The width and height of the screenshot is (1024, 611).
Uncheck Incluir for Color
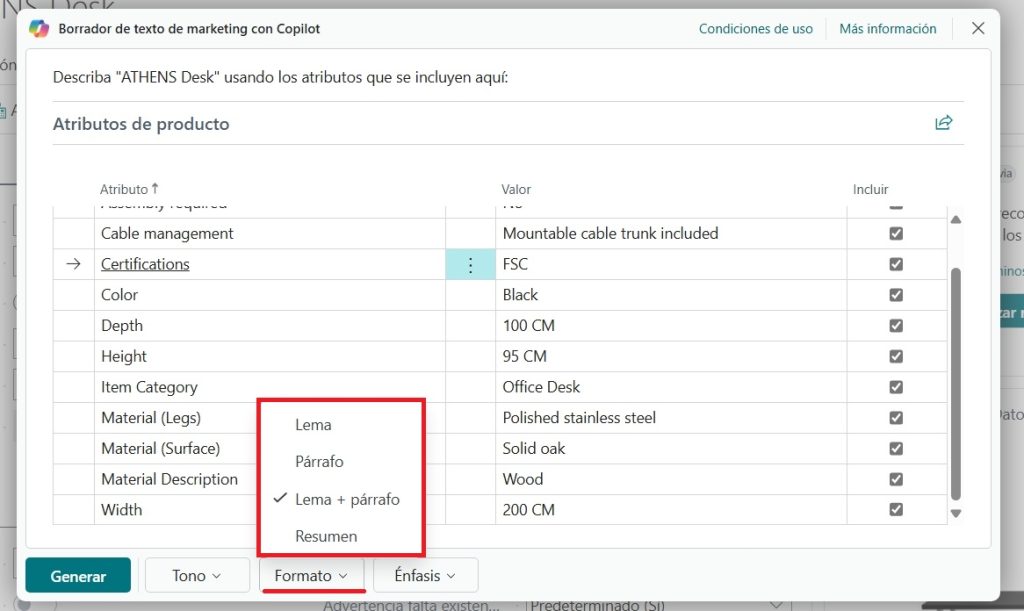[896, 294]
